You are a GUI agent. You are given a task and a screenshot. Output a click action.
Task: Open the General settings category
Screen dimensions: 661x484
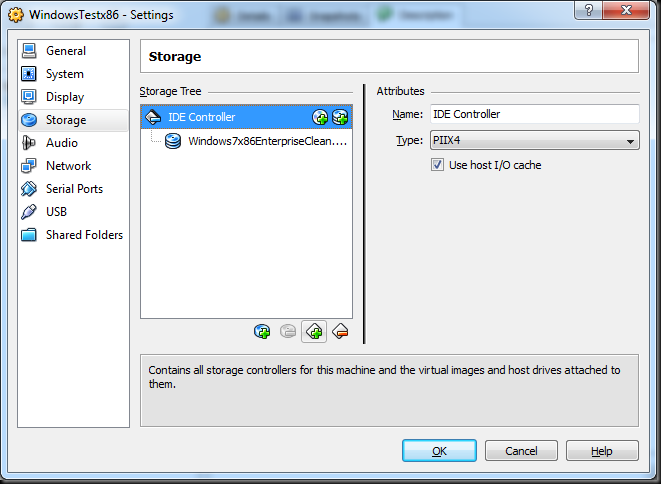click(66, 51)
